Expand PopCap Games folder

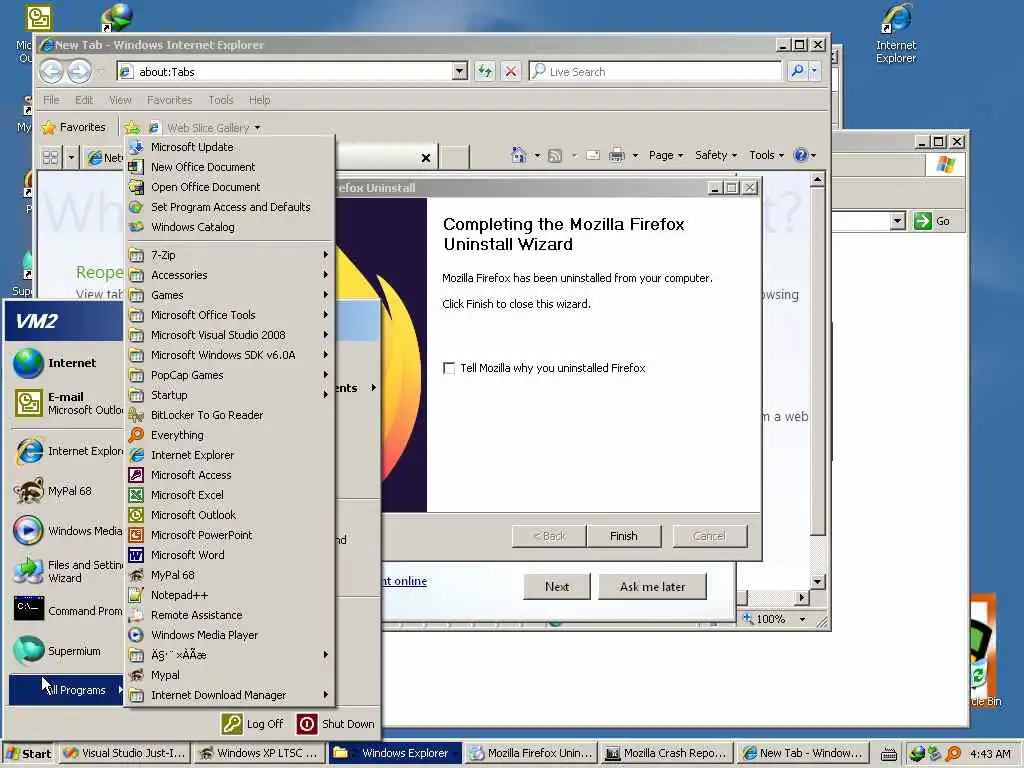230,375
